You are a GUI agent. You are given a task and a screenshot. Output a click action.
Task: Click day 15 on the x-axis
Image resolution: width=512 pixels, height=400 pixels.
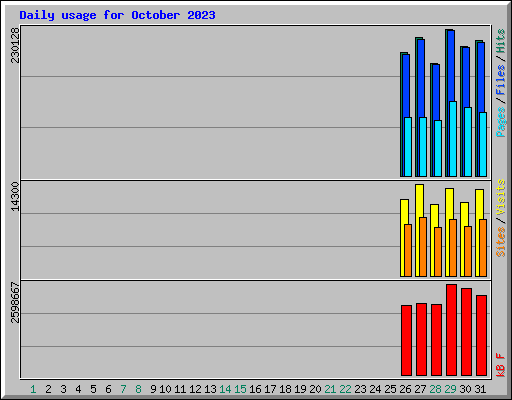pos(240,389)
